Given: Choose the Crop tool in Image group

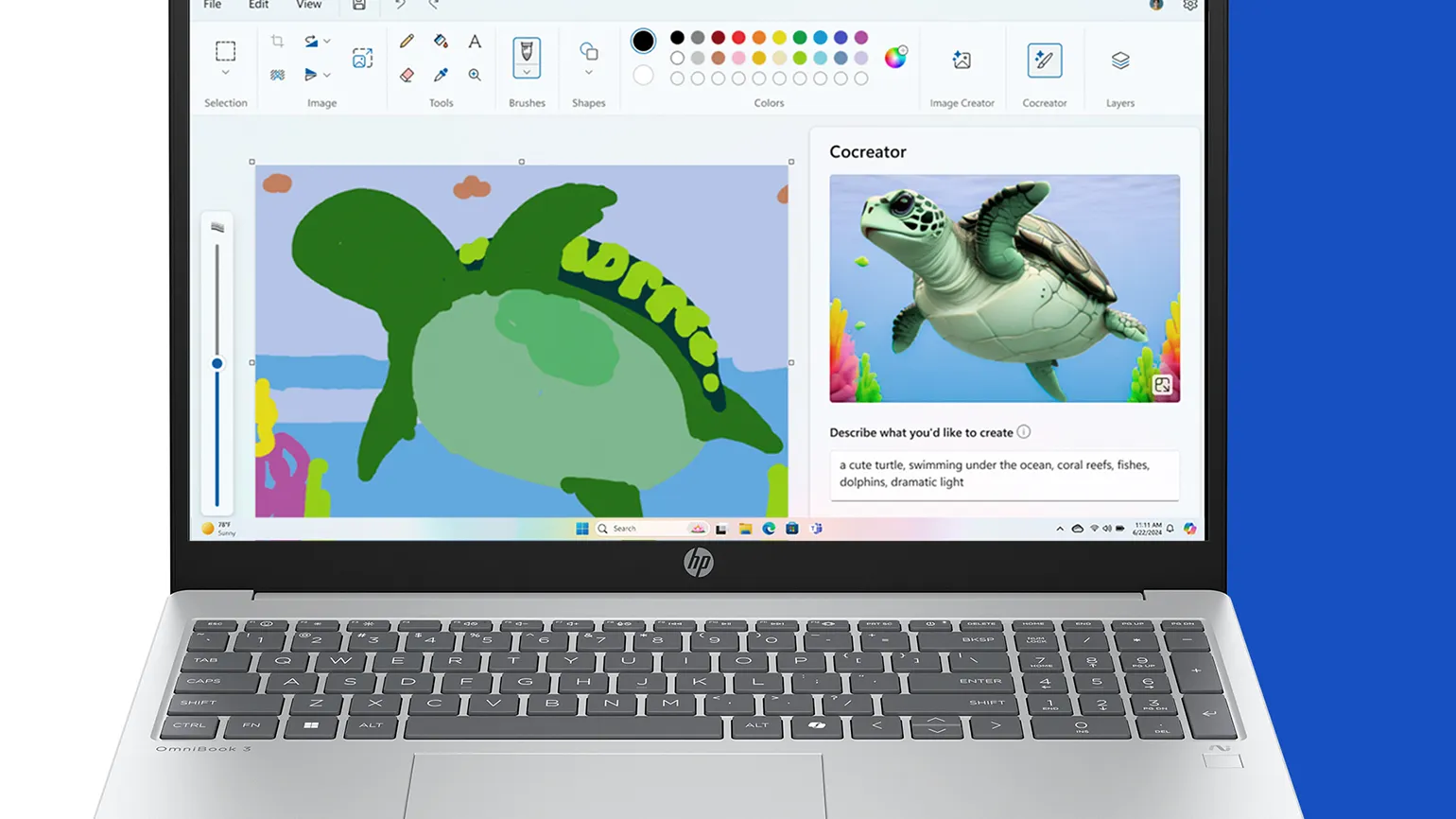Looking at the screenshot, I should (x=277, y=42).
